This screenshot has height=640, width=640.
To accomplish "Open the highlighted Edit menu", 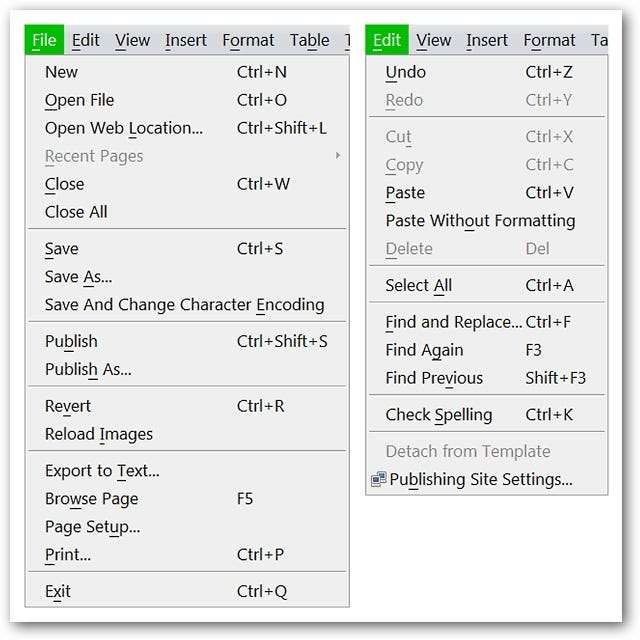I will coord(387,41).
